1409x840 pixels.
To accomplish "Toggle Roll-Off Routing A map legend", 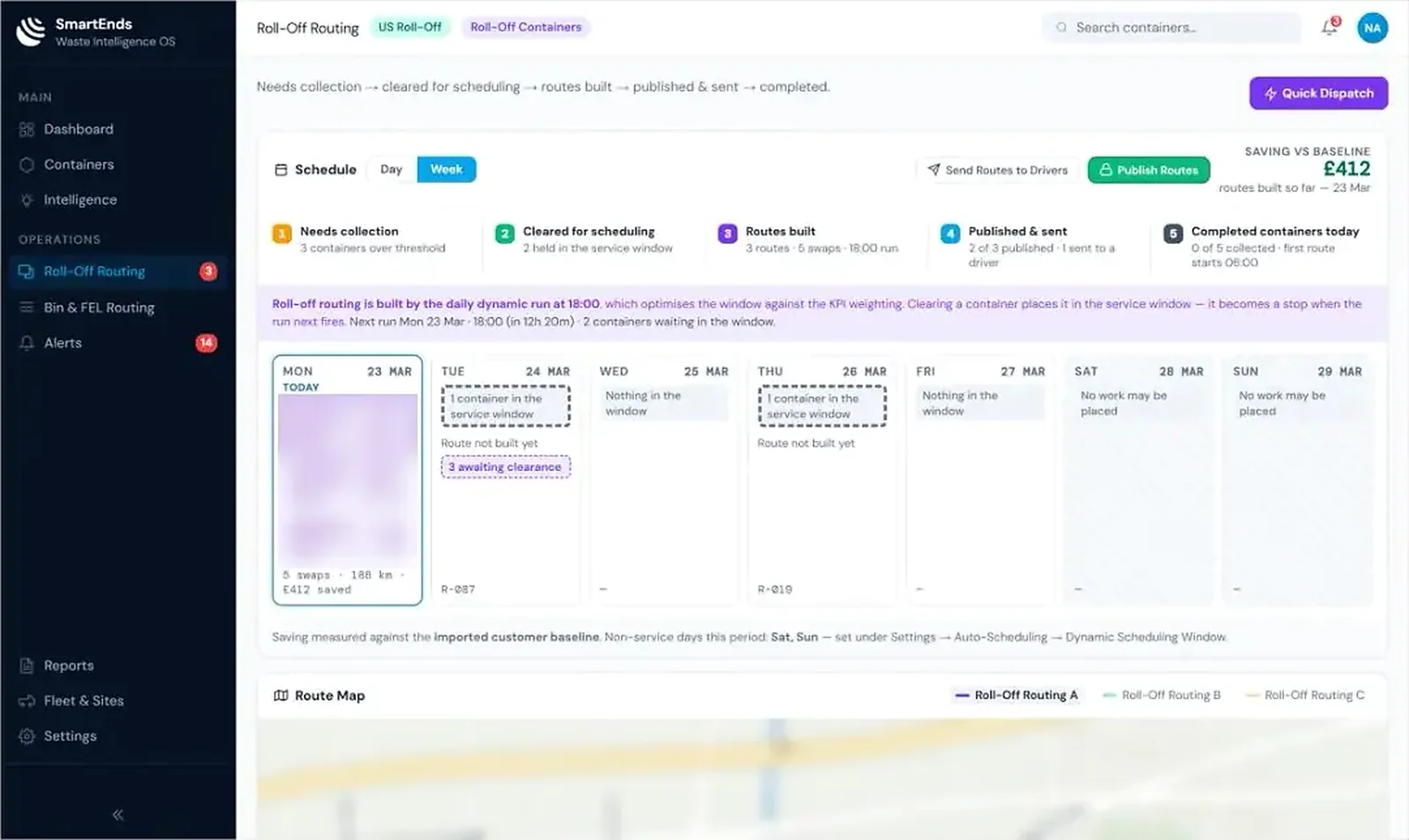I will point(1016,695).
